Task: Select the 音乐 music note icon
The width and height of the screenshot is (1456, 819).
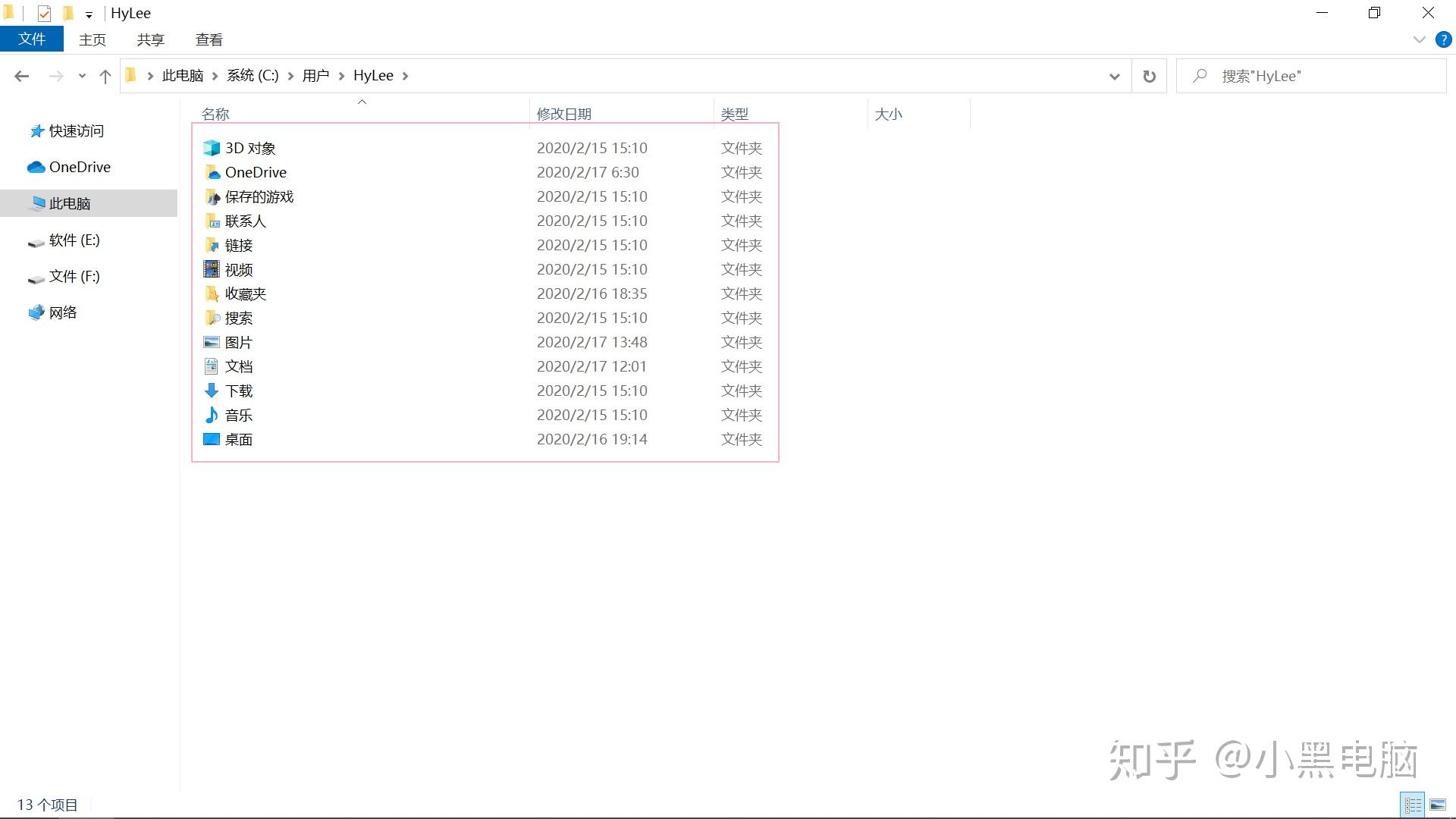Action: point(212,415)
